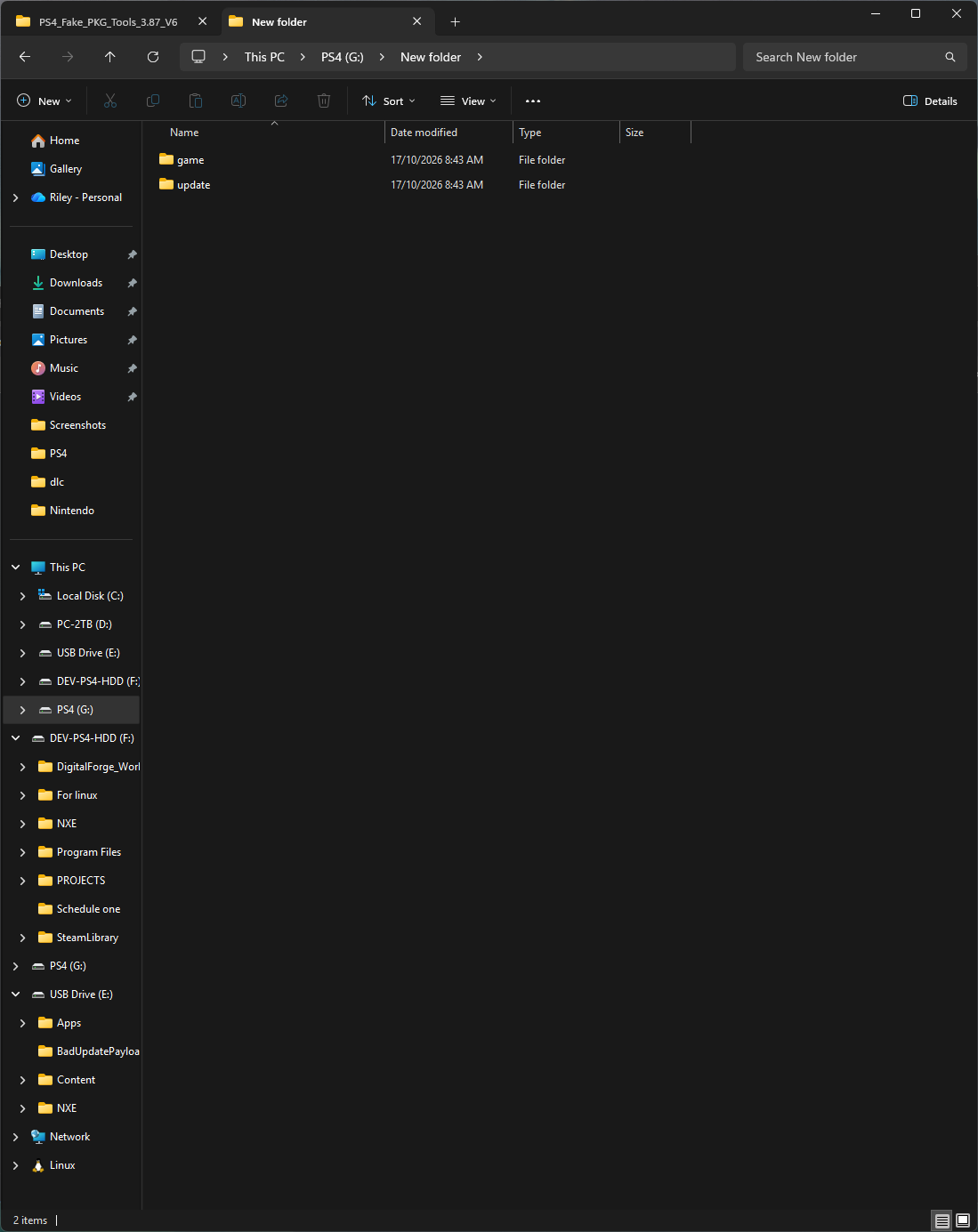
Task: Click PS4 (G:) in address breadcrumb
Action: (343, 57)
